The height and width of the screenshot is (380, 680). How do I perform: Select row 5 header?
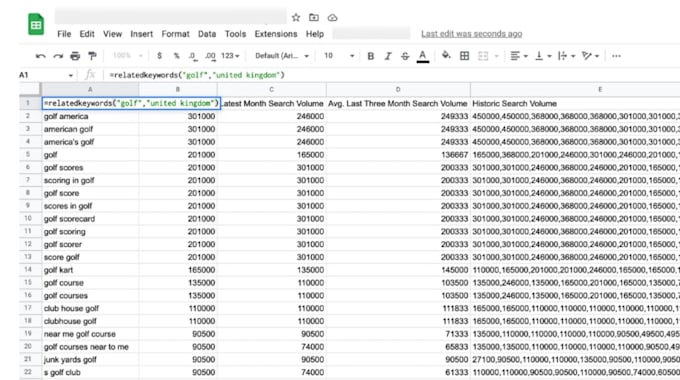click(28, 154)
